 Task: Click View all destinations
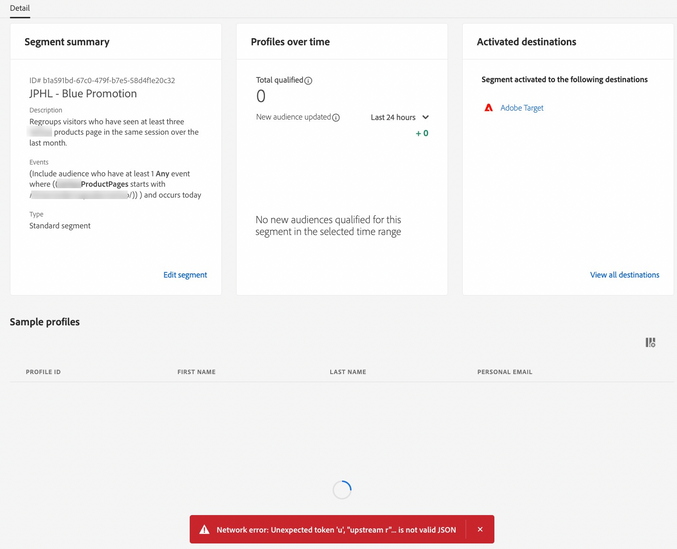pos(624,275)
